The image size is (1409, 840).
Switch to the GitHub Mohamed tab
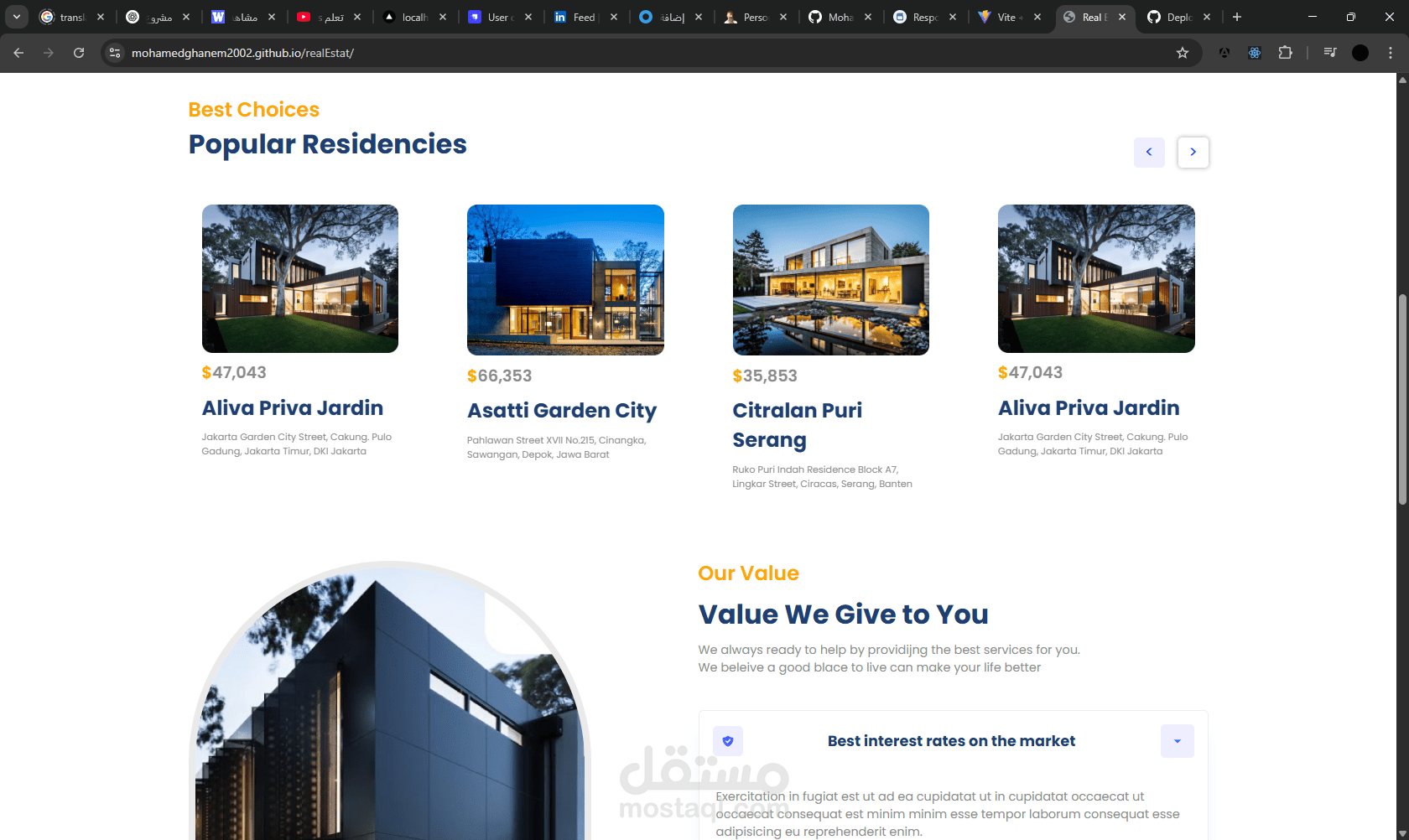click(x=839, y=17)
